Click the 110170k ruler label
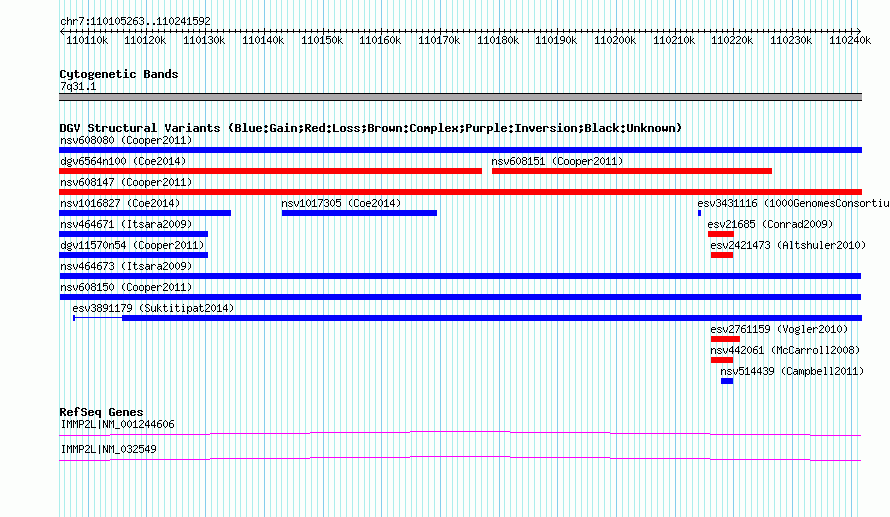Screen dimensions: 890x517 click(439, 40)
